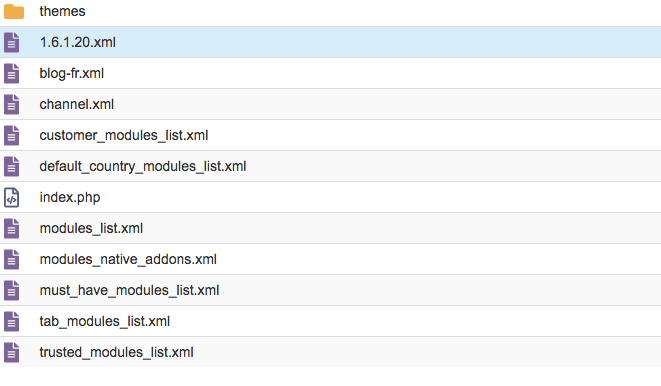Select customer_modules_list.xml file name
The image size is (661, 386).
[x=124, y=135]
